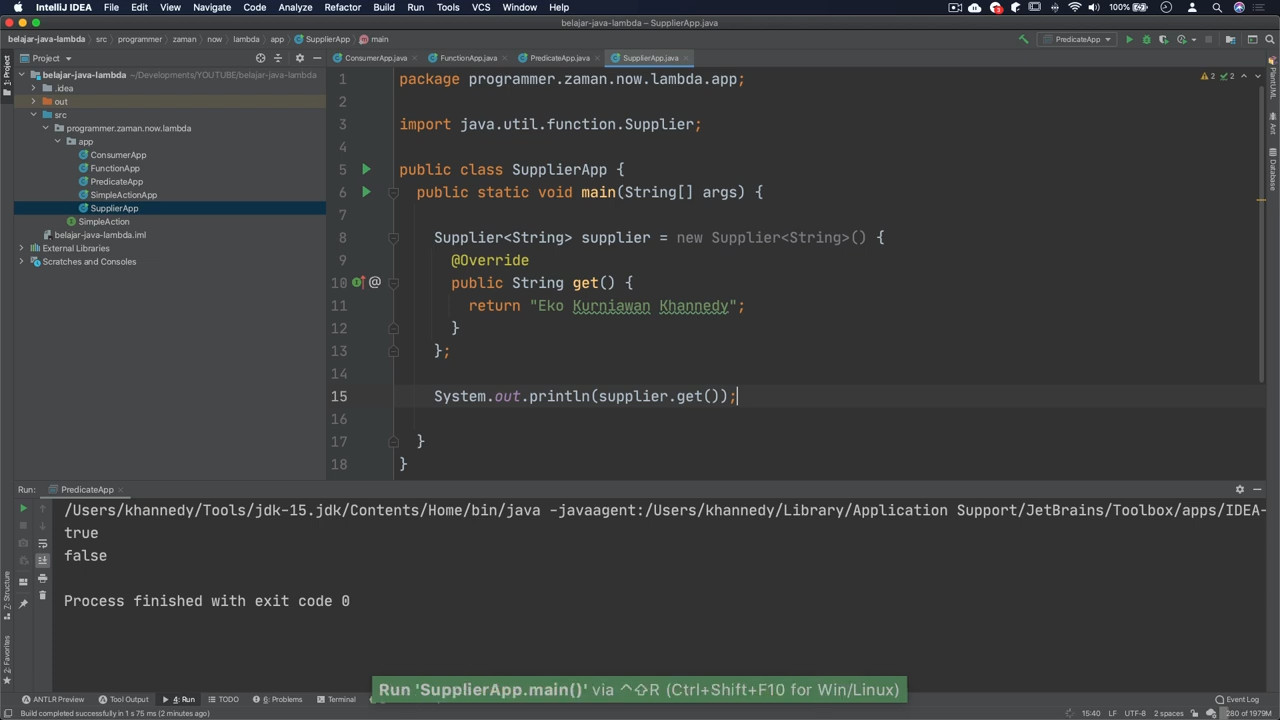Open the warnings indicator showing 2

pyautogui.click(x=1208, y=76)
